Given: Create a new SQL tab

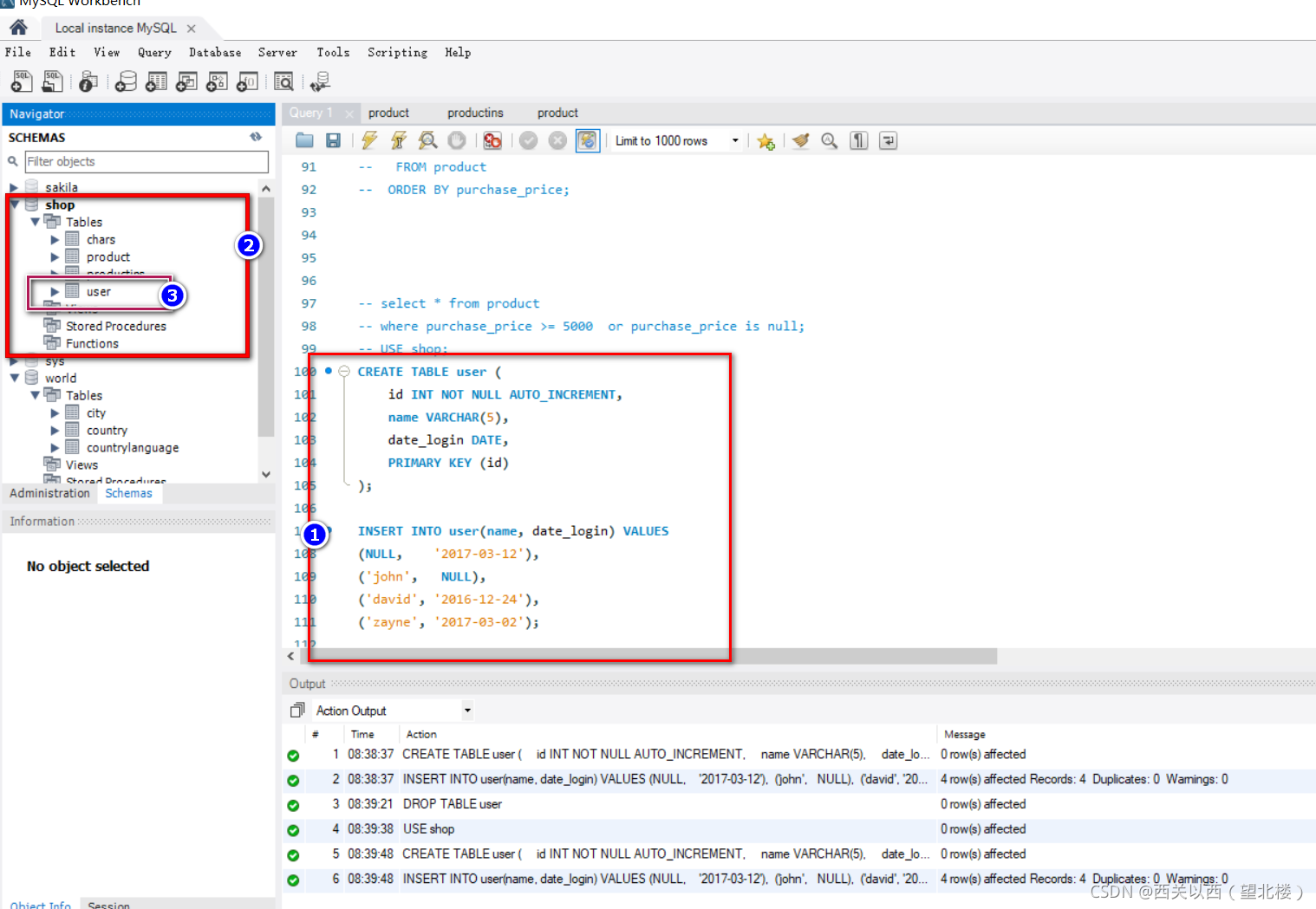Looking at the screenshot, I should point(22,81).
